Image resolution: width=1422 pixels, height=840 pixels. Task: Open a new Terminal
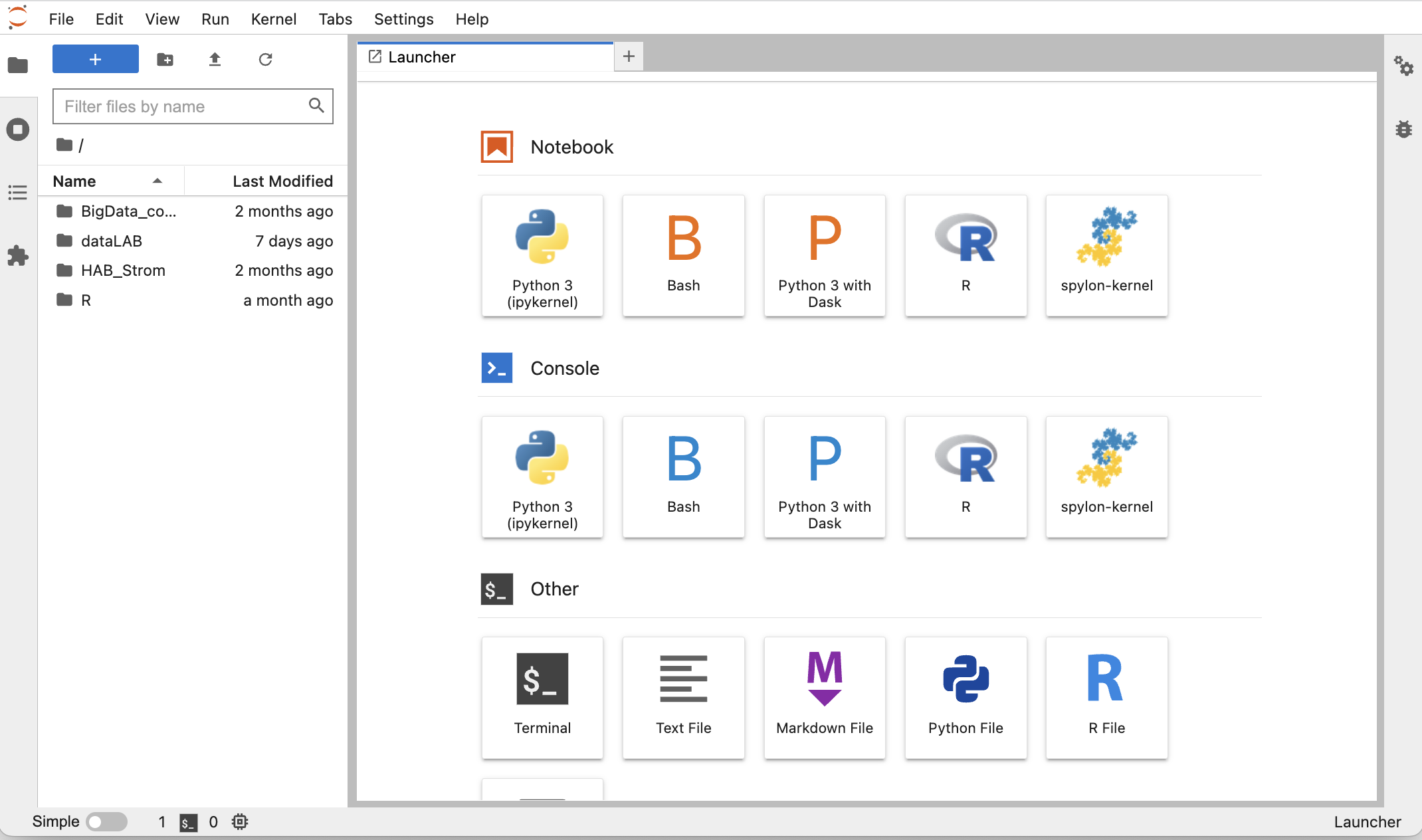(x=542, y=698)
